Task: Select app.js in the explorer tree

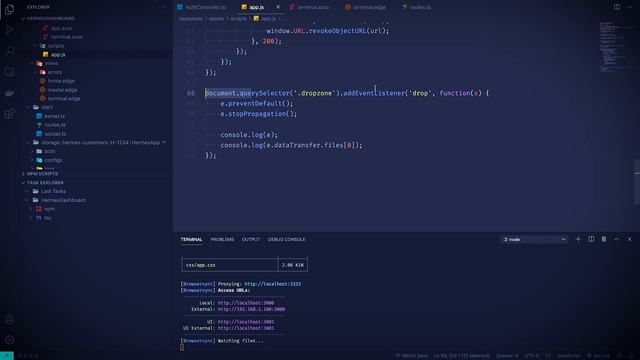Action: 58,55
